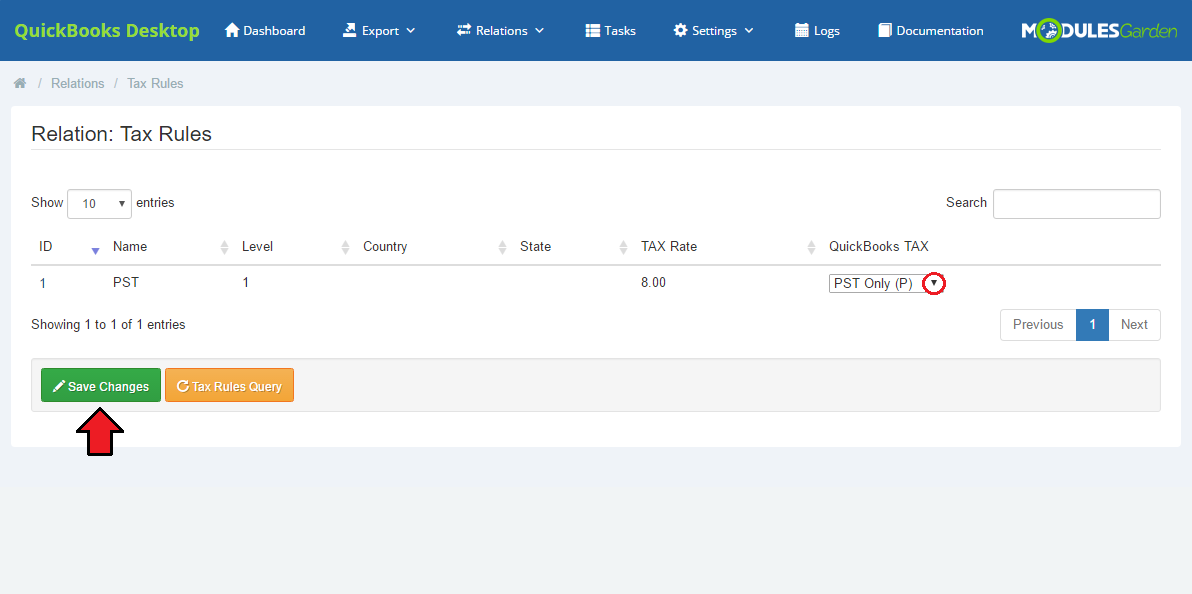
Task: Click the Save Changes button
Action: coord(101,386)
